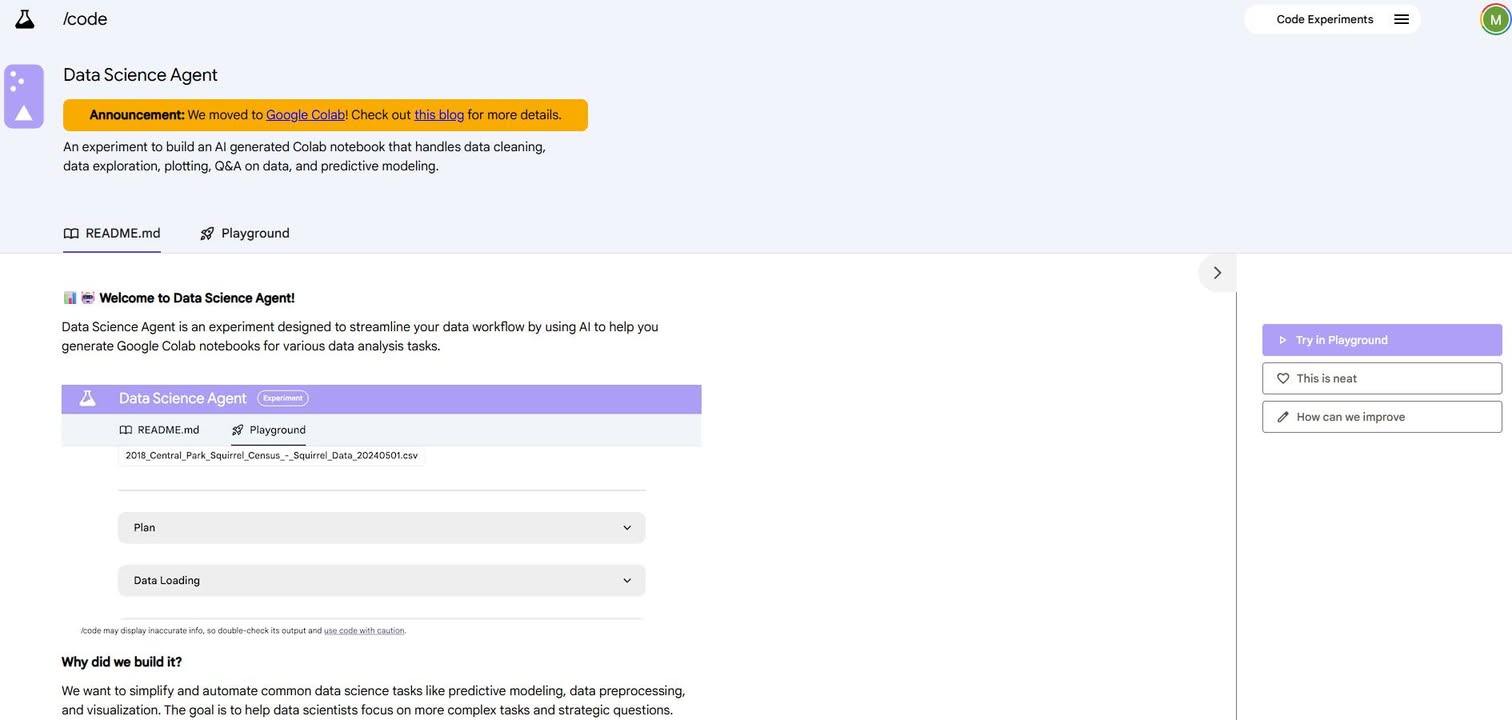1512x720 pixels.
Task: Click the Playground rocket icon
Action: point(207,233)
